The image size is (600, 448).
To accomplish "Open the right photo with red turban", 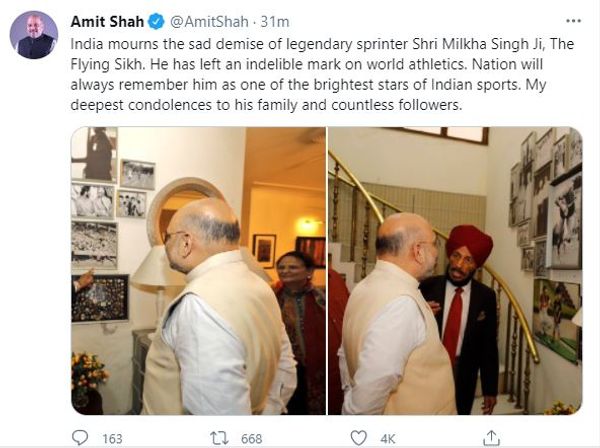I will (x=455, y=270).
